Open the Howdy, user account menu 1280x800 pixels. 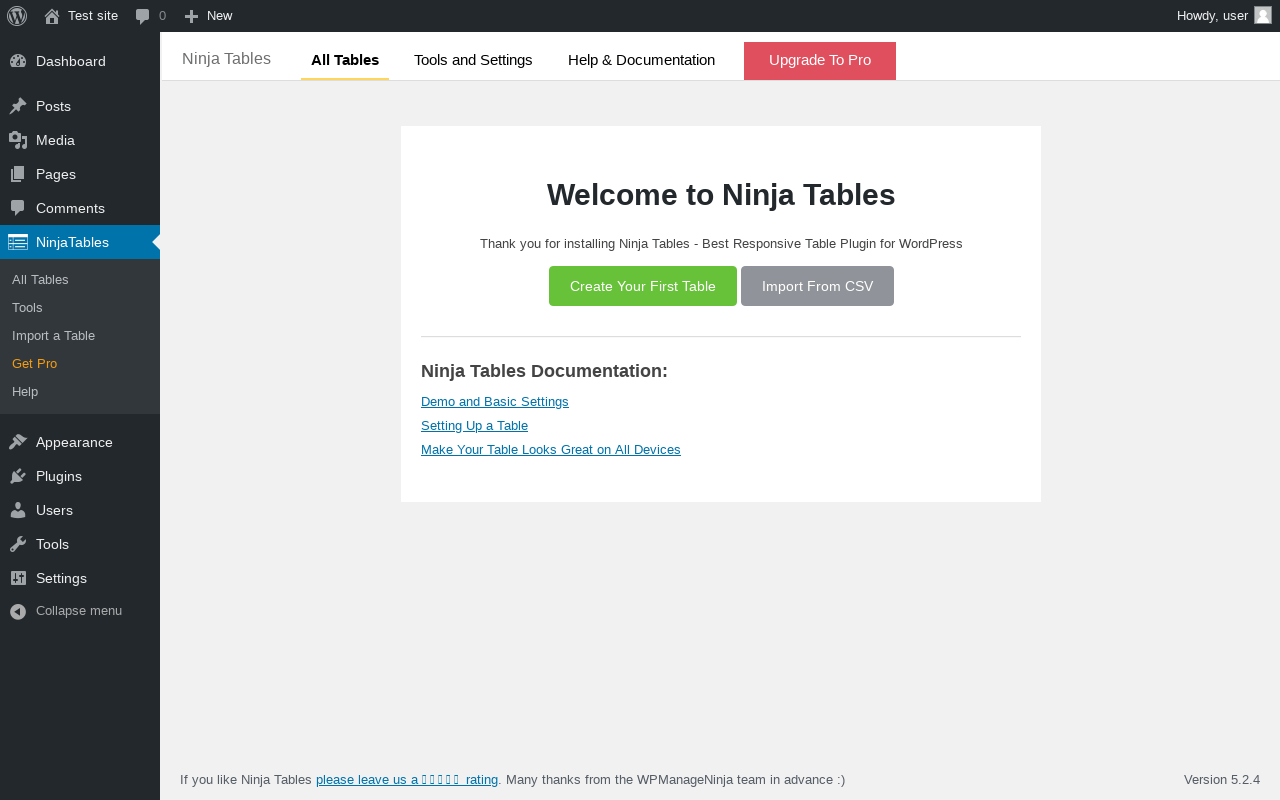pyautogui.click(x=1224, y=15)
